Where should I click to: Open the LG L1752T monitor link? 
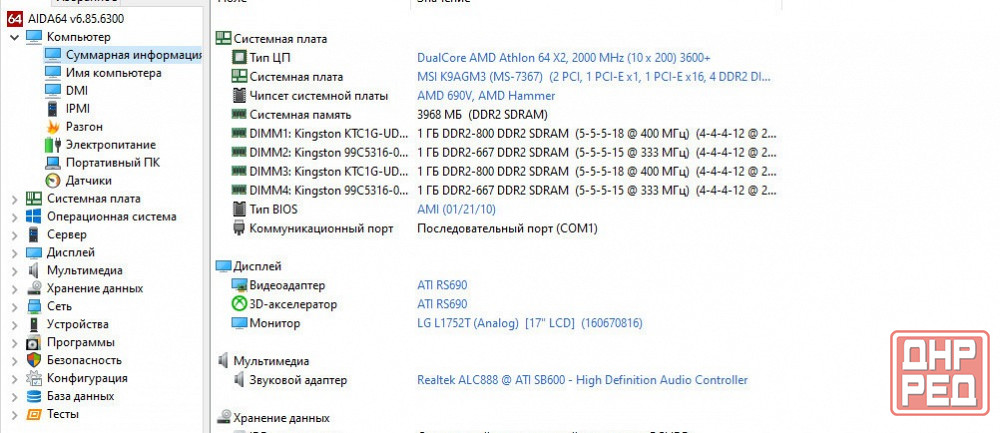[x=529, y=323]
